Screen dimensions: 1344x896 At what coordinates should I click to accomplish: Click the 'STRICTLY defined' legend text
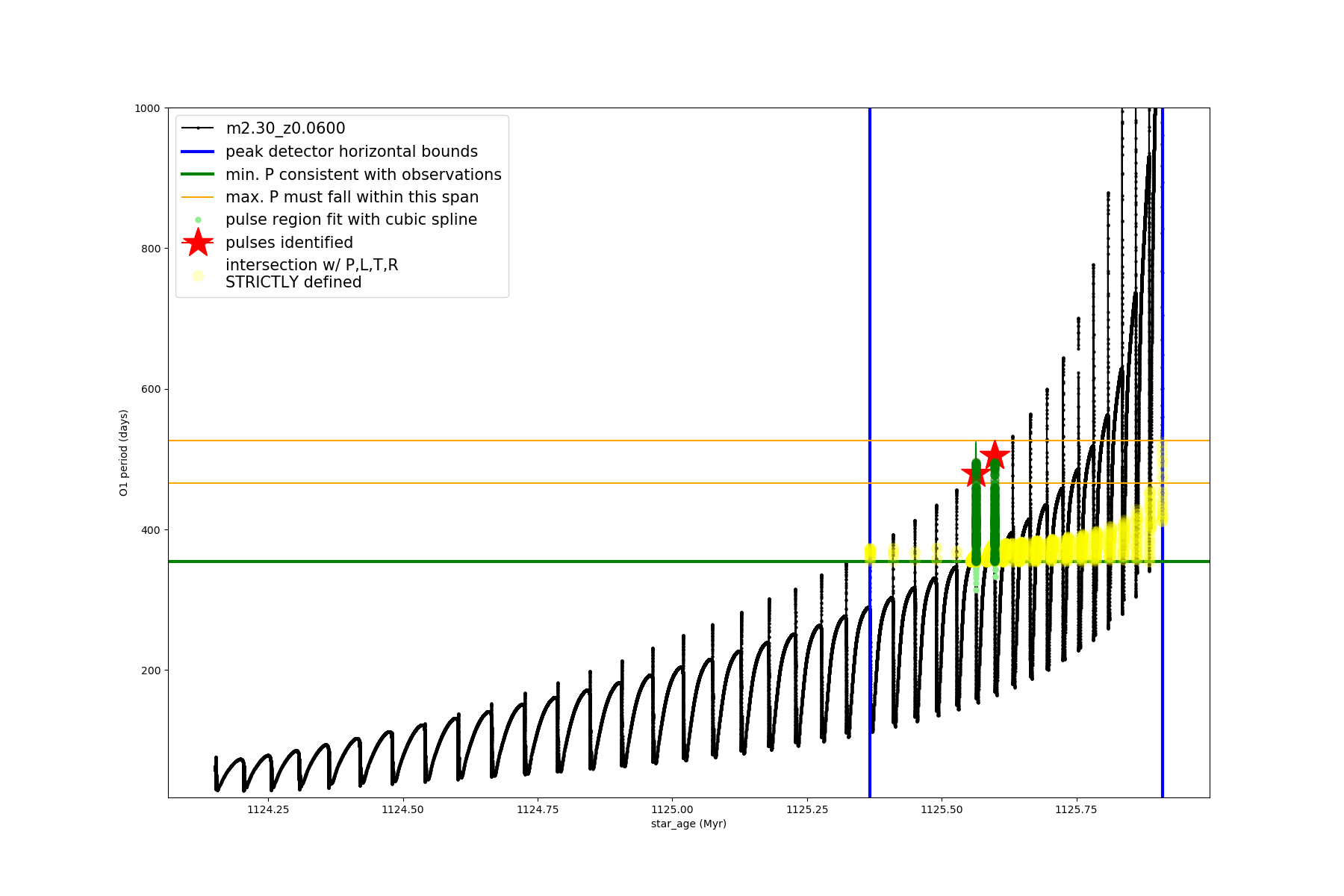[x=293, y=282]
